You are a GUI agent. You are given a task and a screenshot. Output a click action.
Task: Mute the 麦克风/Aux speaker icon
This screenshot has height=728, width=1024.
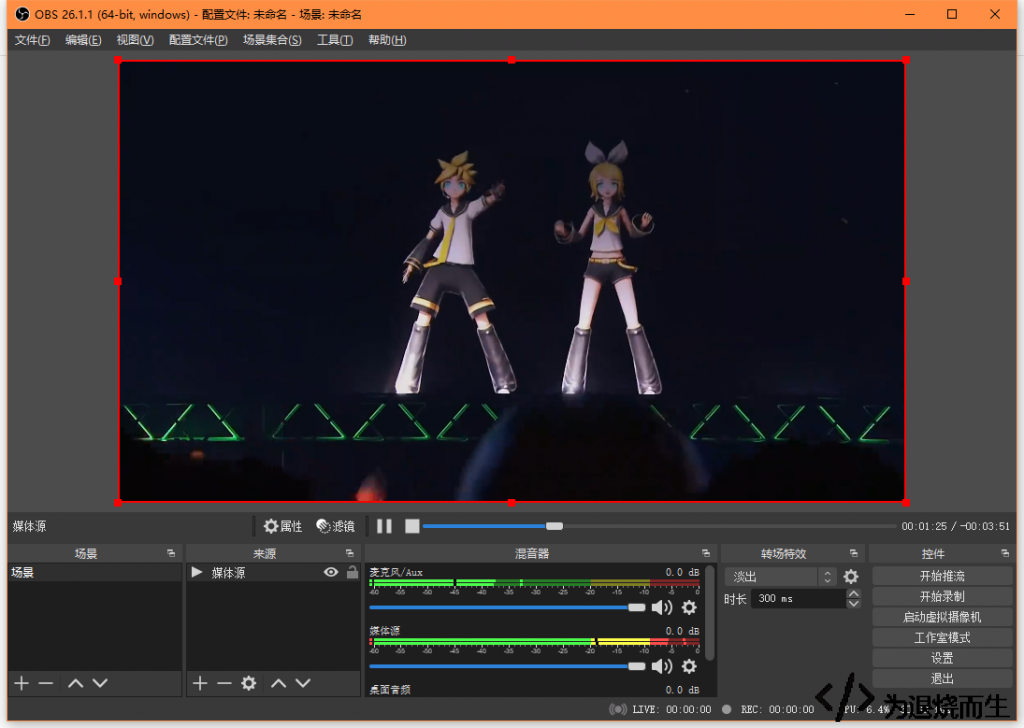tap(662, 608)
